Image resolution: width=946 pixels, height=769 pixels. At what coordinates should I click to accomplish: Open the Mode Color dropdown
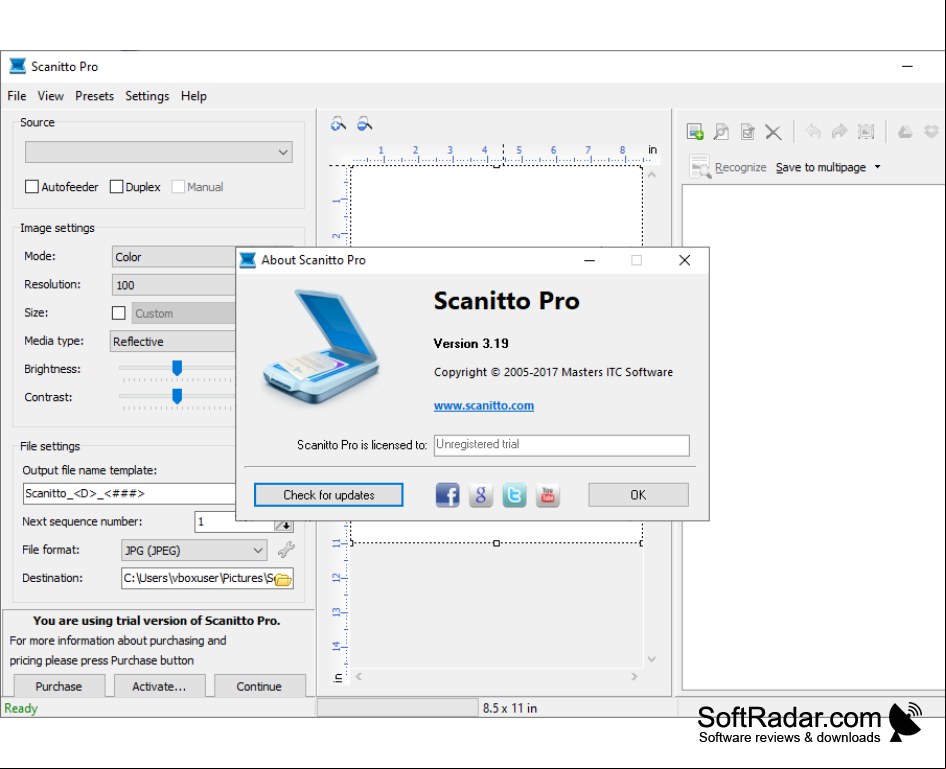pos(174,257)
